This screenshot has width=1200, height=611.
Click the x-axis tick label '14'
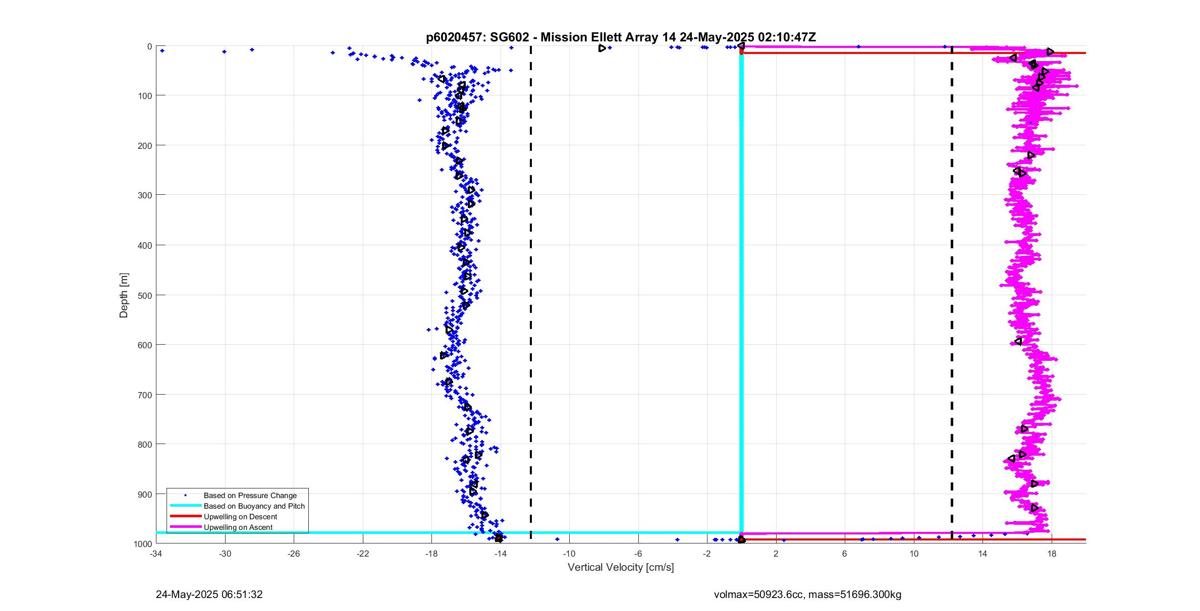pos(983,553)
